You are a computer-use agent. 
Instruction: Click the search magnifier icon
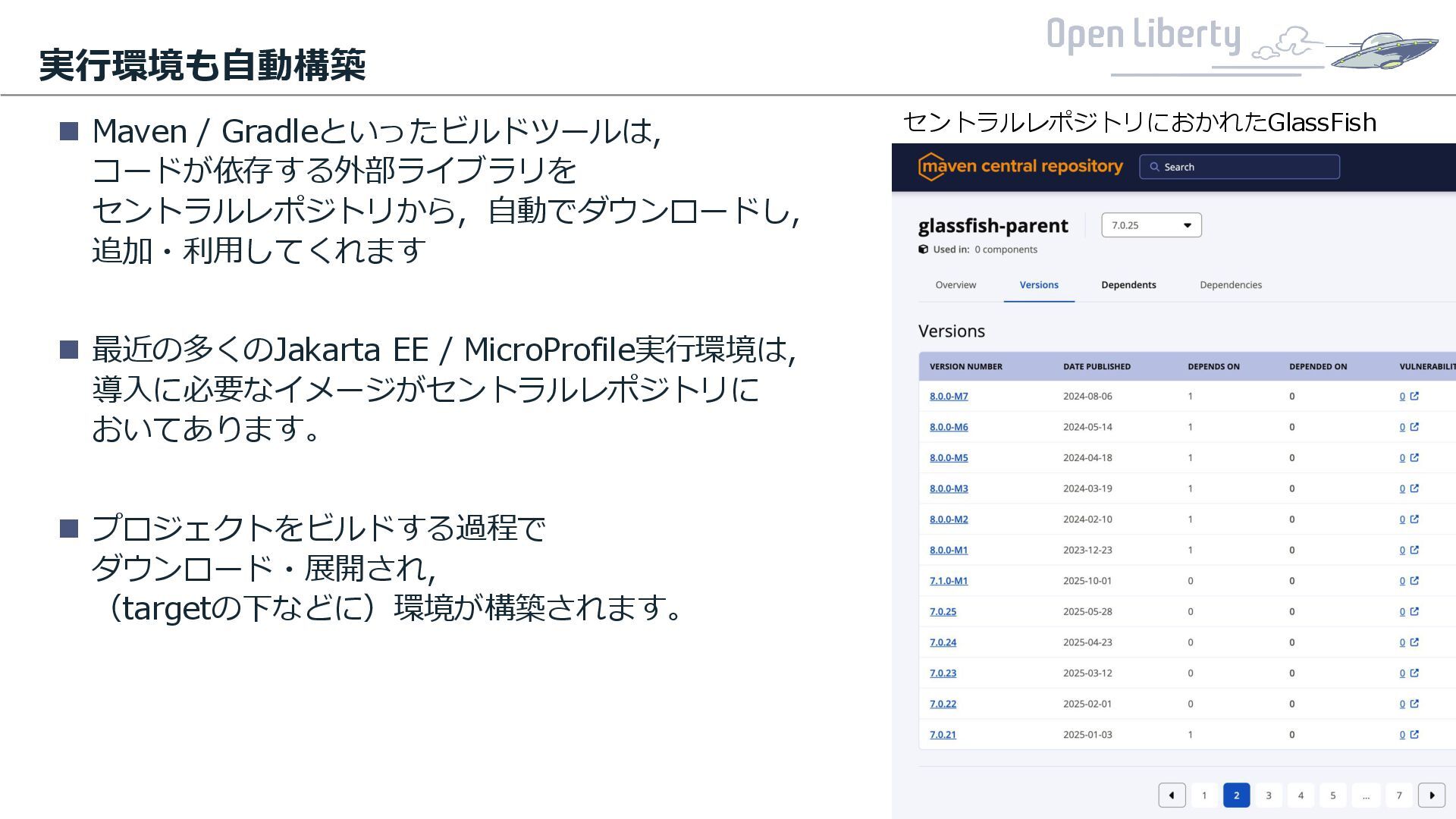(1154, 167)
